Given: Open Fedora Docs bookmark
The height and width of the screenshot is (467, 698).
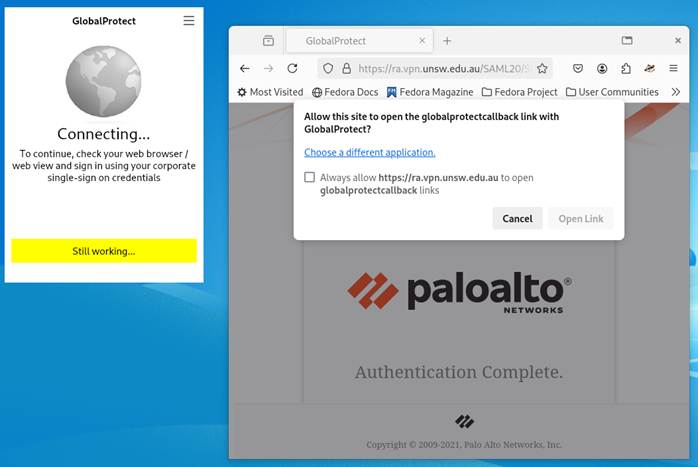Looking at the screenshot, I should click(x=345, y=92).
